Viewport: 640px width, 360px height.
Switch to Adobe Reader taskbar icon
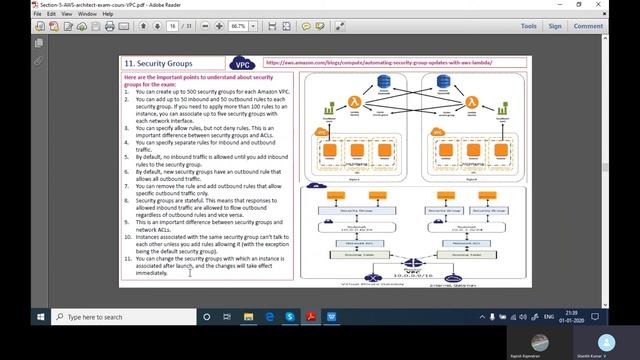pos(311,317)
